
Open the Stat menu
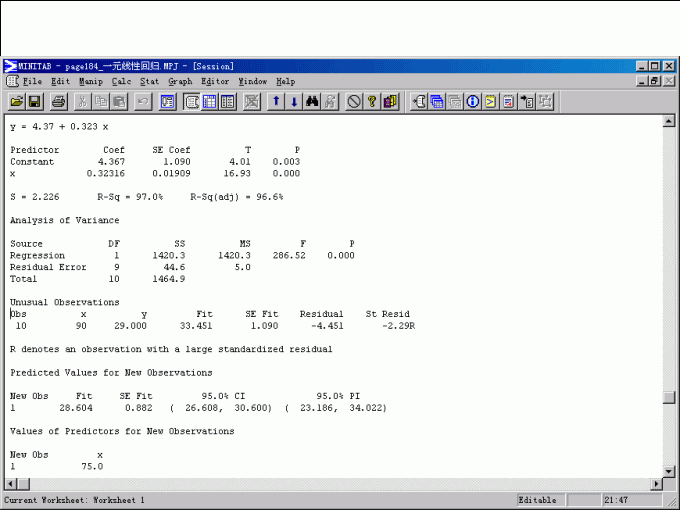[149, 81]
